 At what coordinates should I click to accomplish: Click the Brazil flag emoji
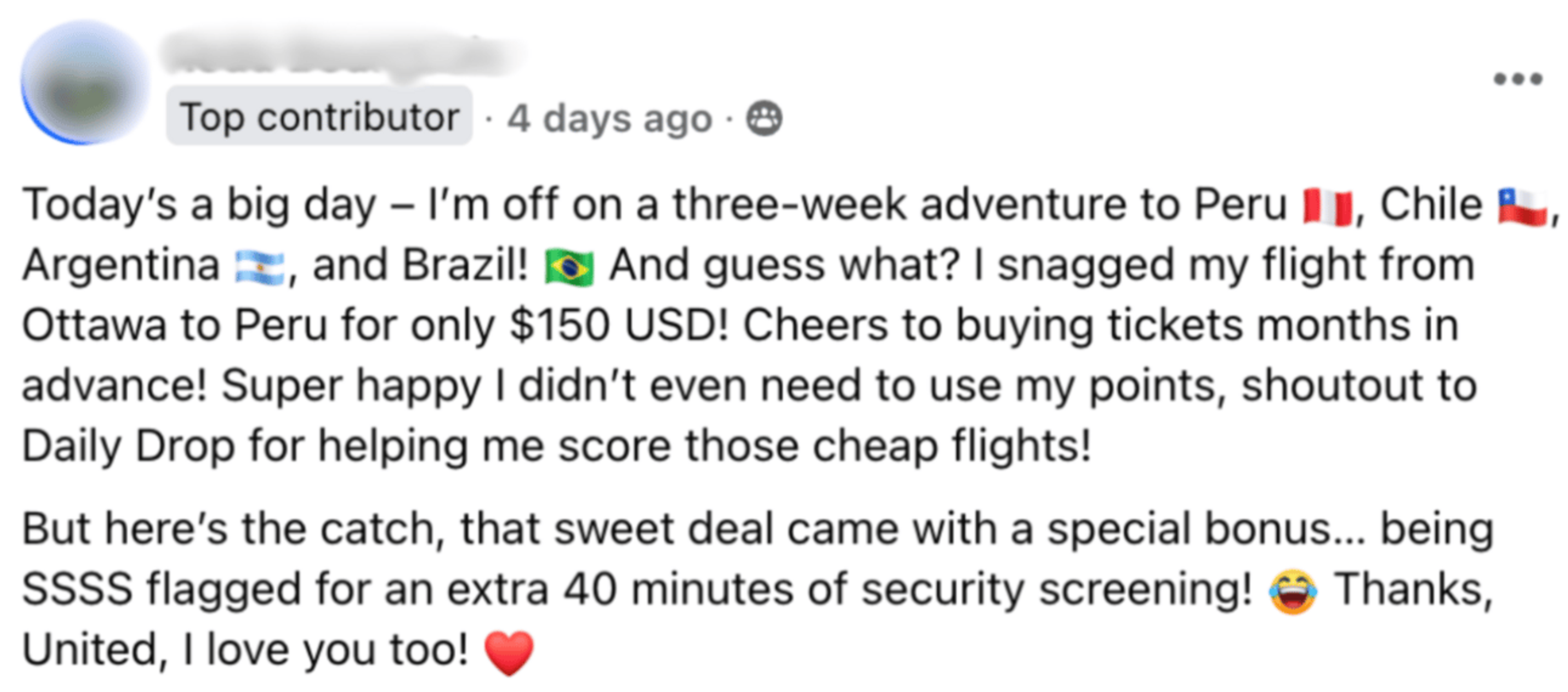[x=569, y=268]
